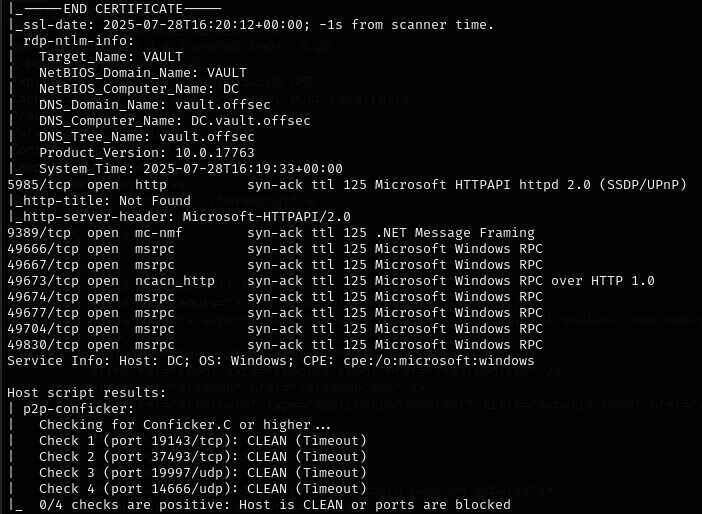The height and width of the screenshot is (514, 702).
Task: Click the System_Time output line
Action: 190,169
